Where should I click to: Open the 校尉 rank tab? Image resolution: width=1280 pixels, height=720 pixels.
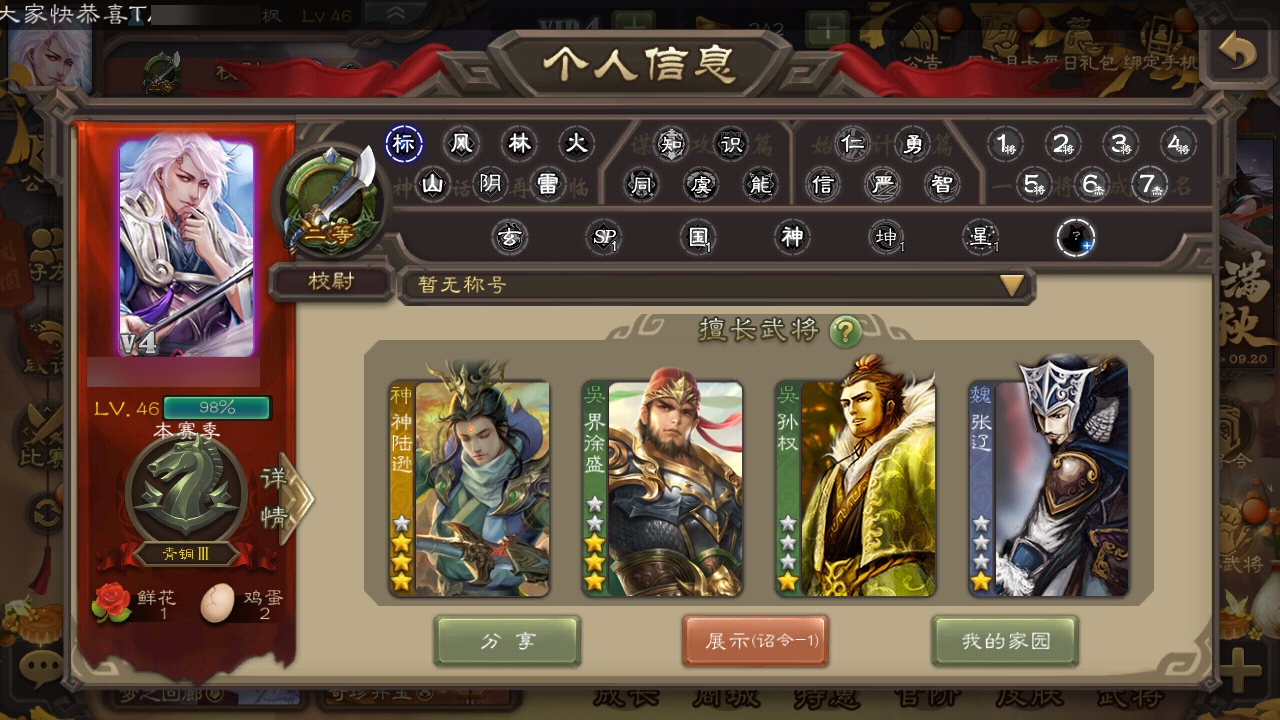pyautogui.click(x=331, y=282)
